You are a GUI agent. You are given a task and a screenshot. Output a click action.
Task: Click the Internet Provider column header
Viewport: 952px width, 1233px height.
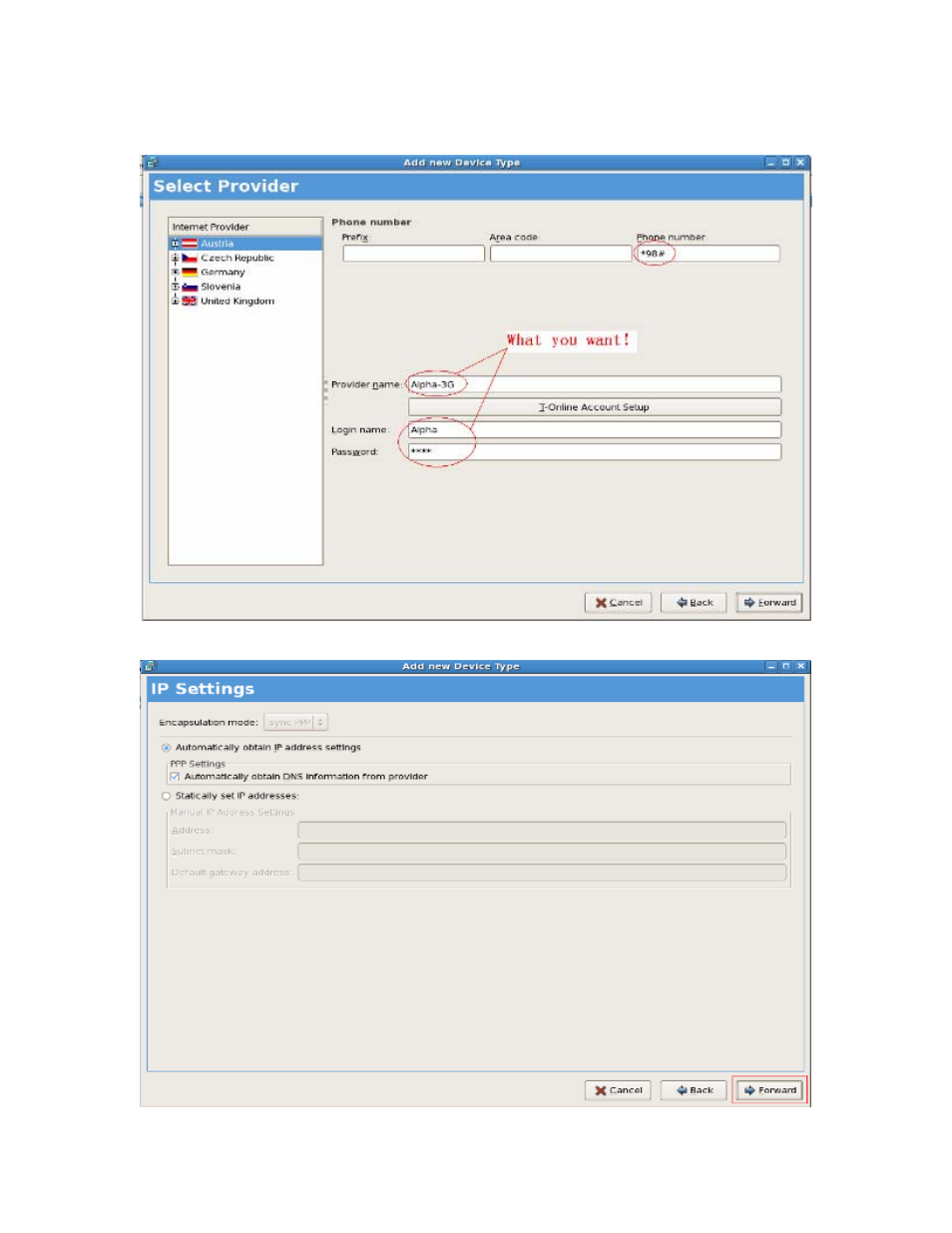pos(245,227)
